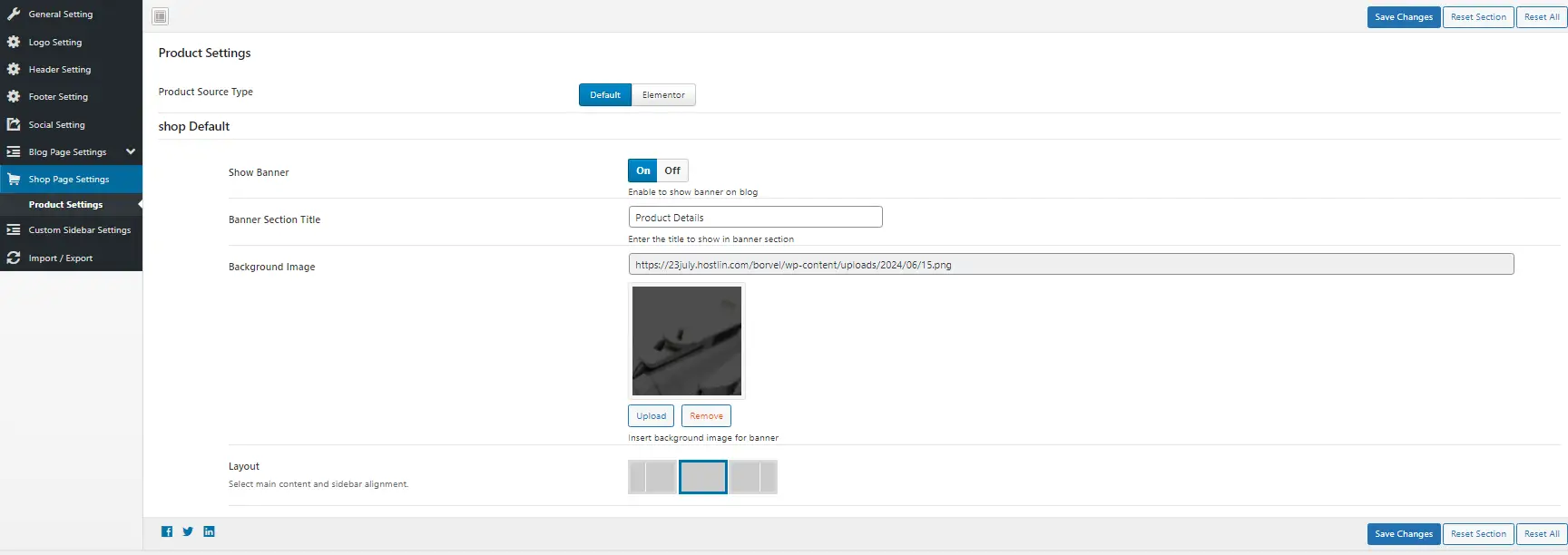Open the Facebook icon in footer
Viewport: 1568px width, 555px height.
167,532
